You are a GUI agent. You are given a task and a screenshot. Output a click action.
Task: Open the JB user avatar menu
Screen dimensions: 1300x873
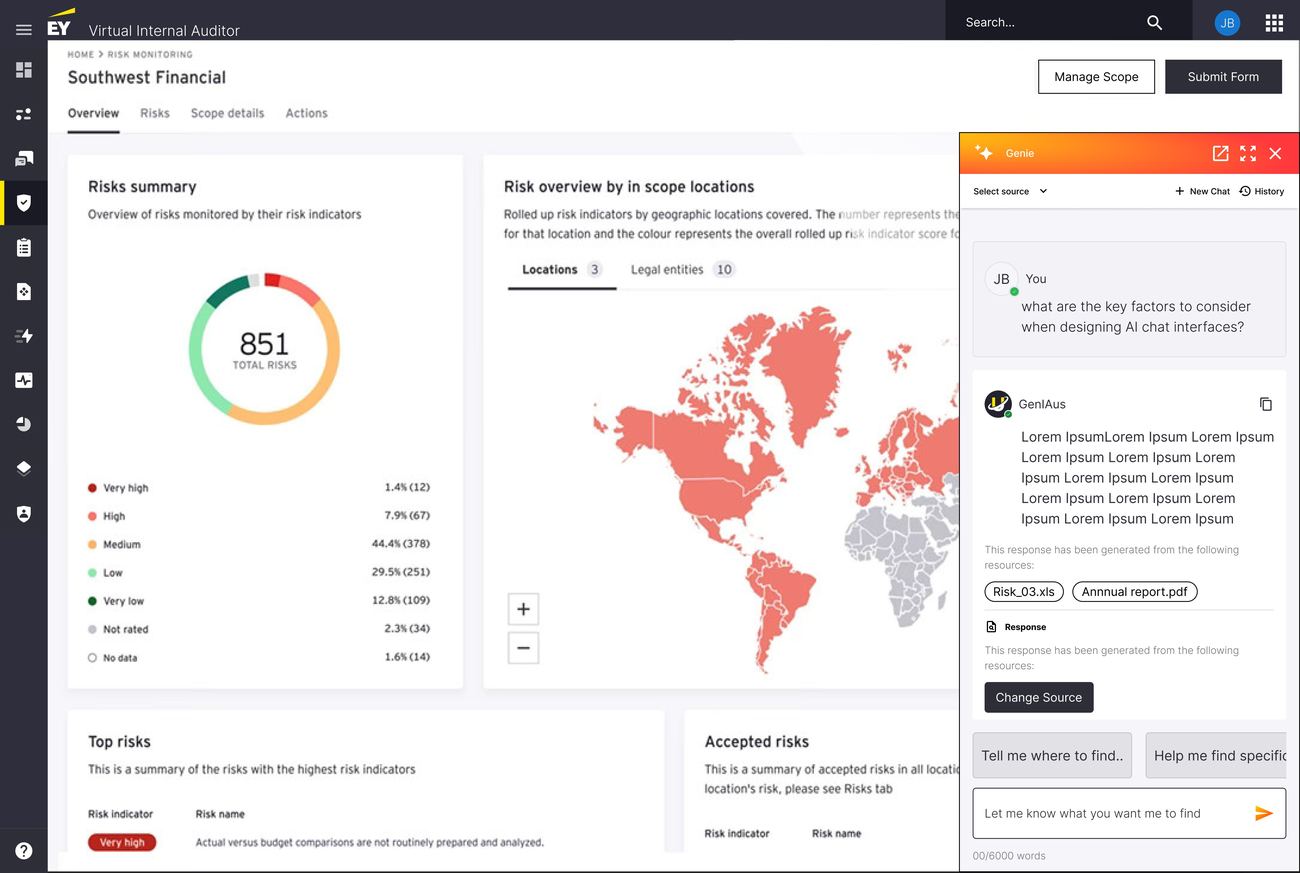(x=1227, y=22)
